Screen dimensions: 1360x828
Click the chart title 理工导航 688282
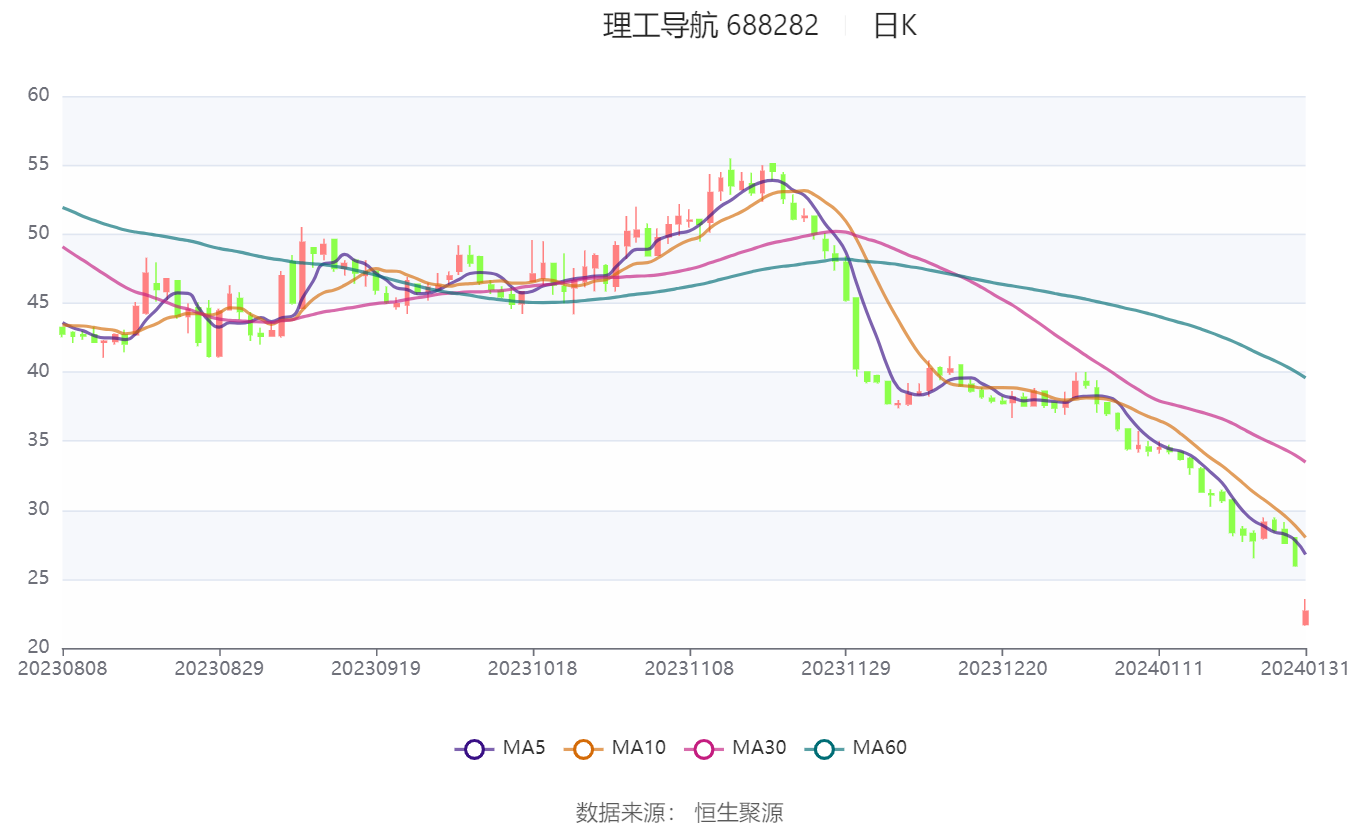click(711, 25)
